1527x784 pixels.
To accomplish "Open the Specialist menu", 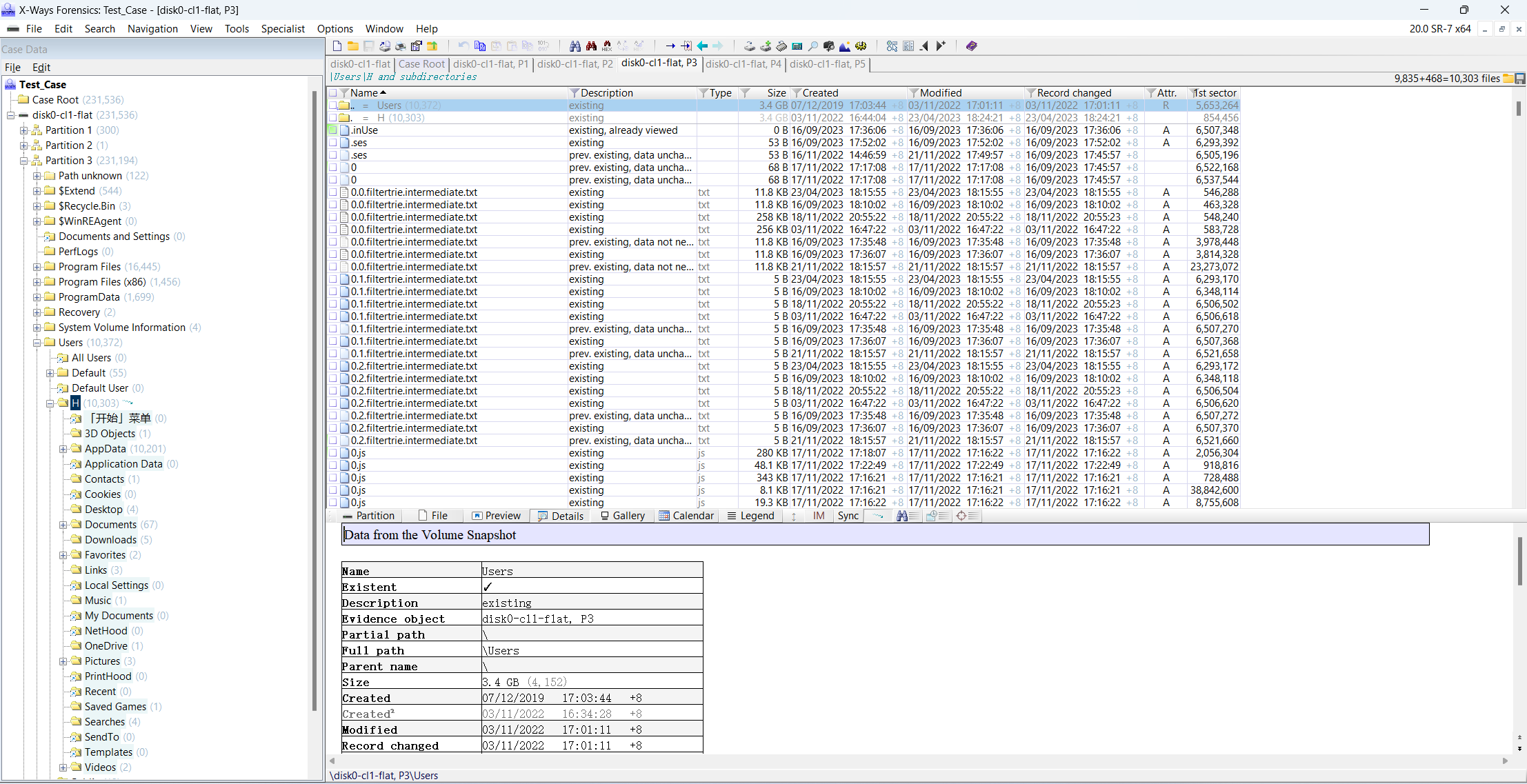I will pos(280,28).
